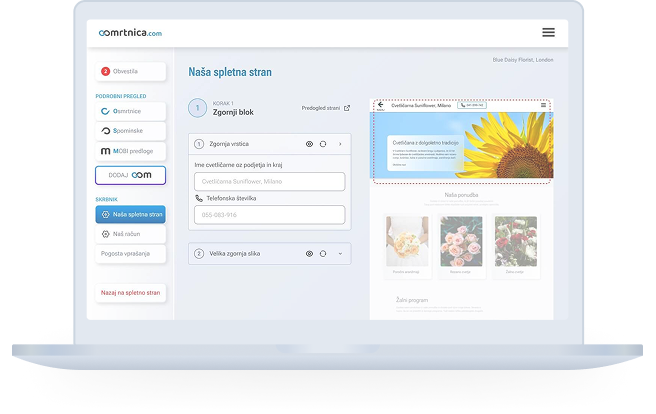The image size is (656, 414).
Task: Click Nazaj na spletno stran link
Action: (130, 293)
